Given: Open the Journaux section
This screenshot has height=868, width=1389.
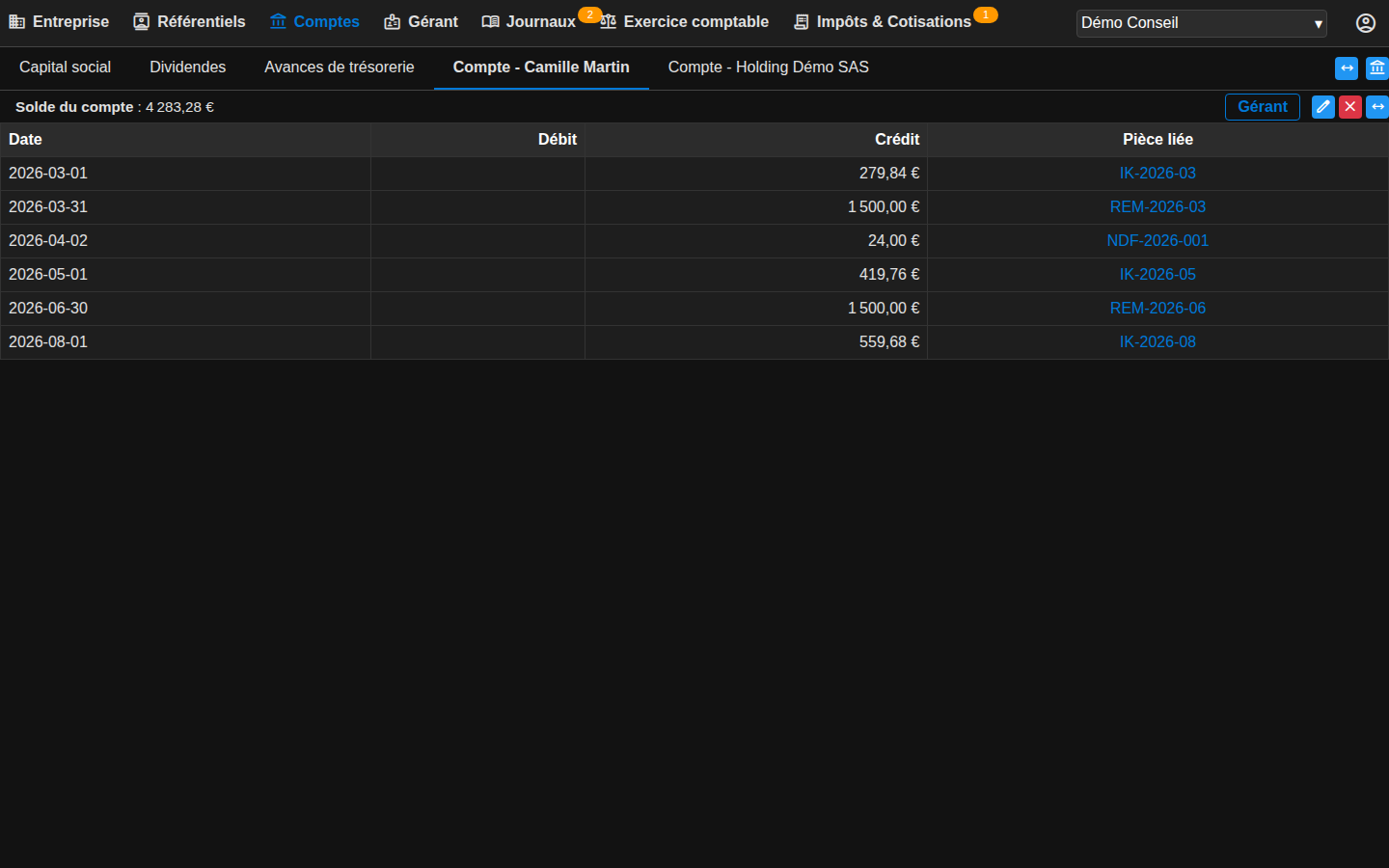Looking at the screenshot, I should point(529,22).
